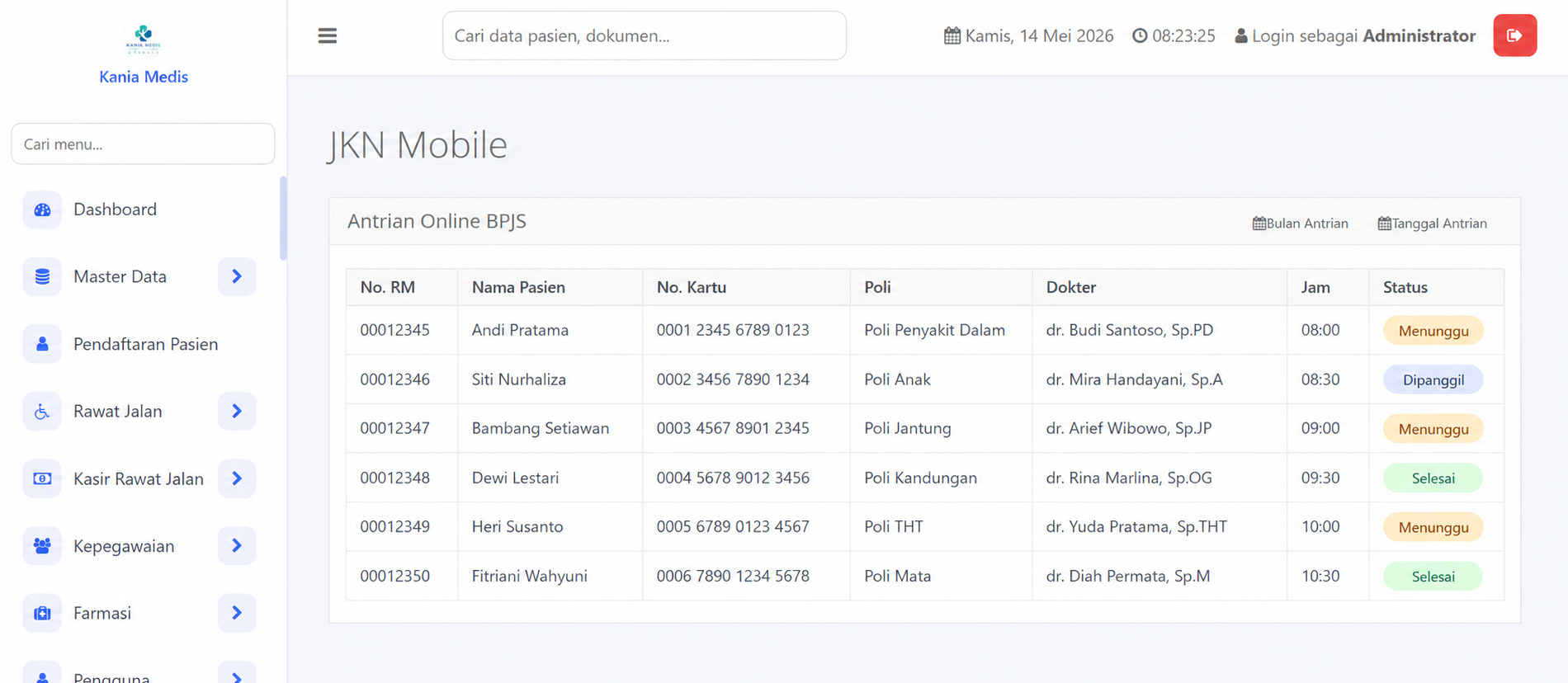This screenshot has width=1568, height=683.
Task: Open Pendaftaran Pasien menu item
Action: (145, 344)
